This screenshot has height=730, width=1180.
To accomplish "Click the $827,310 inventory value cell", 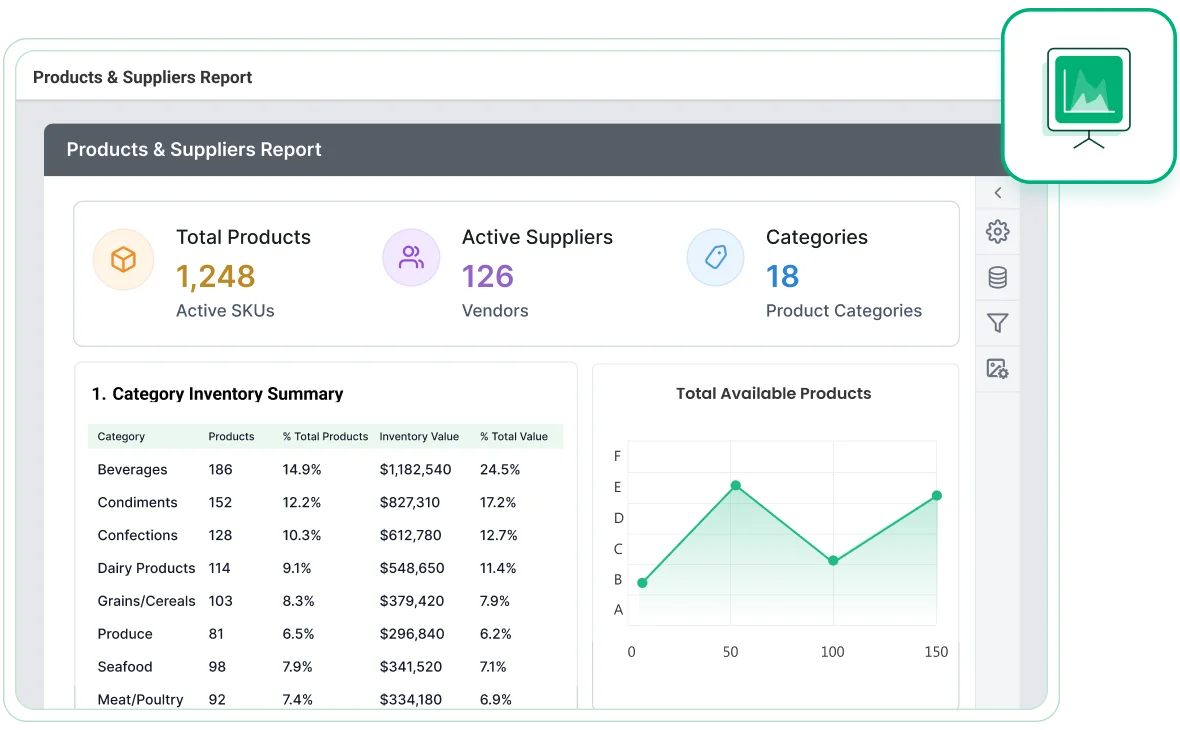I will tap(409, 503).
